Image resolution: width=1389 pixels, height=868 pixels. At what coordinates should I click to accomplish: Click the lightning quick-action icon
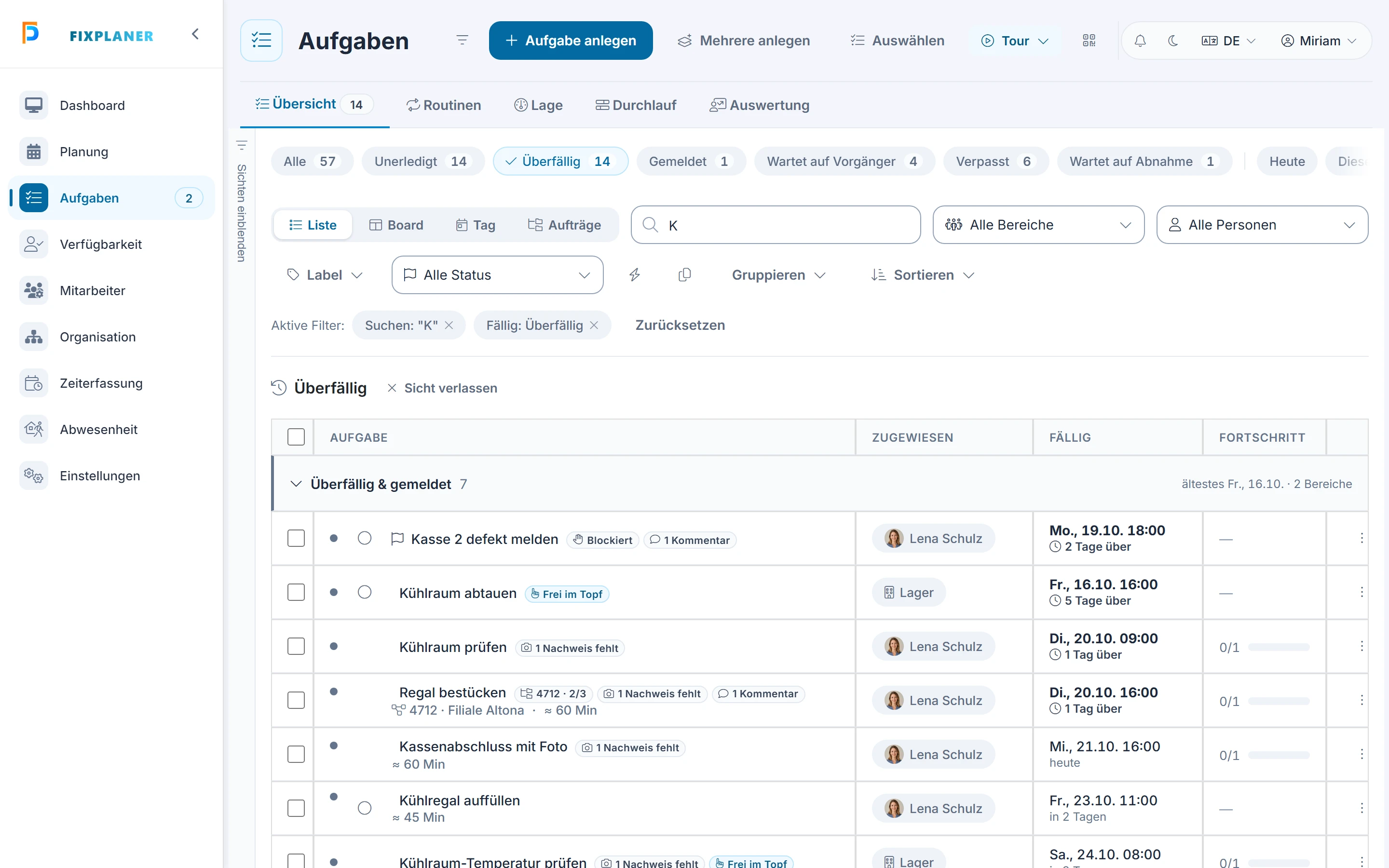[x=634, y=275]
